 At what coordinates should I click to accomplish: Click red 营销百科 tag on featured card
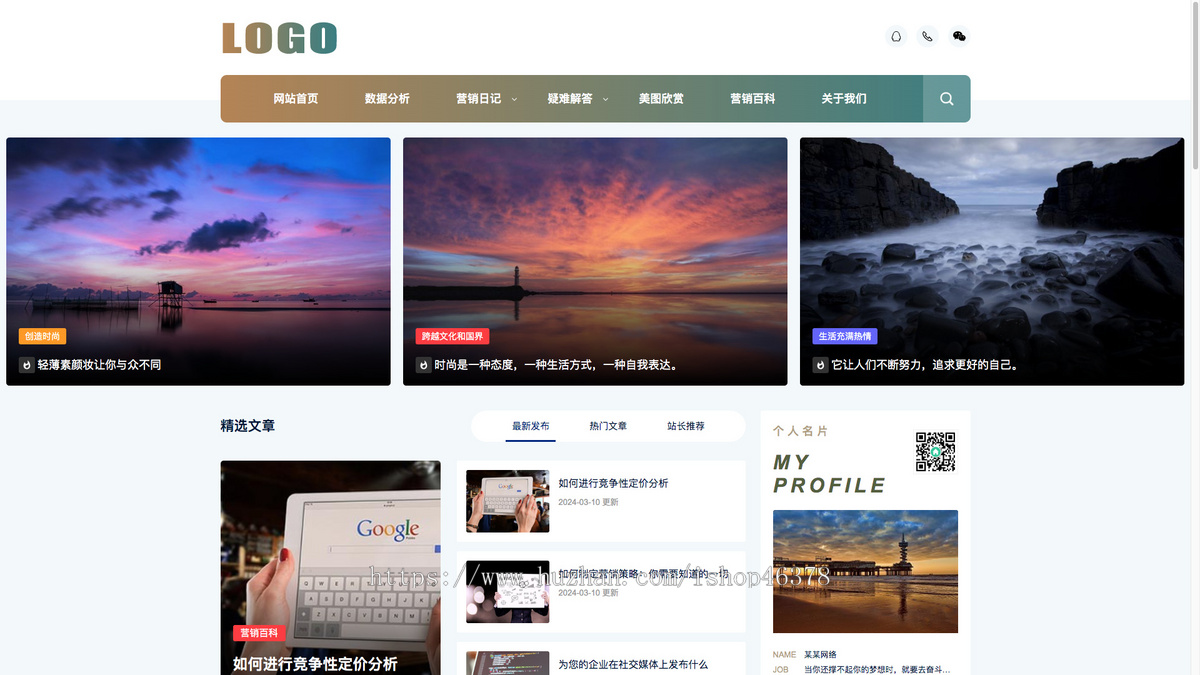[260, 633]
